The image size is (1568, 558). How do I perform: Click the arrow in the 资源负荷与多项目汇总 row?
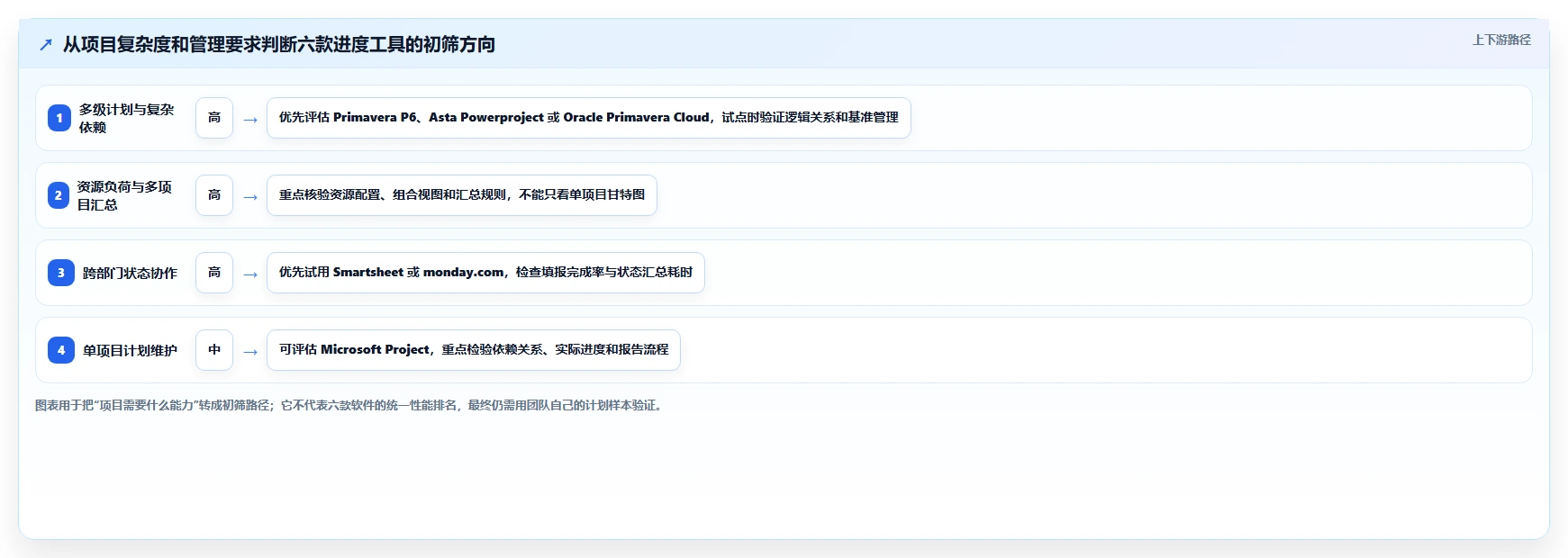[x=250, y=197]
